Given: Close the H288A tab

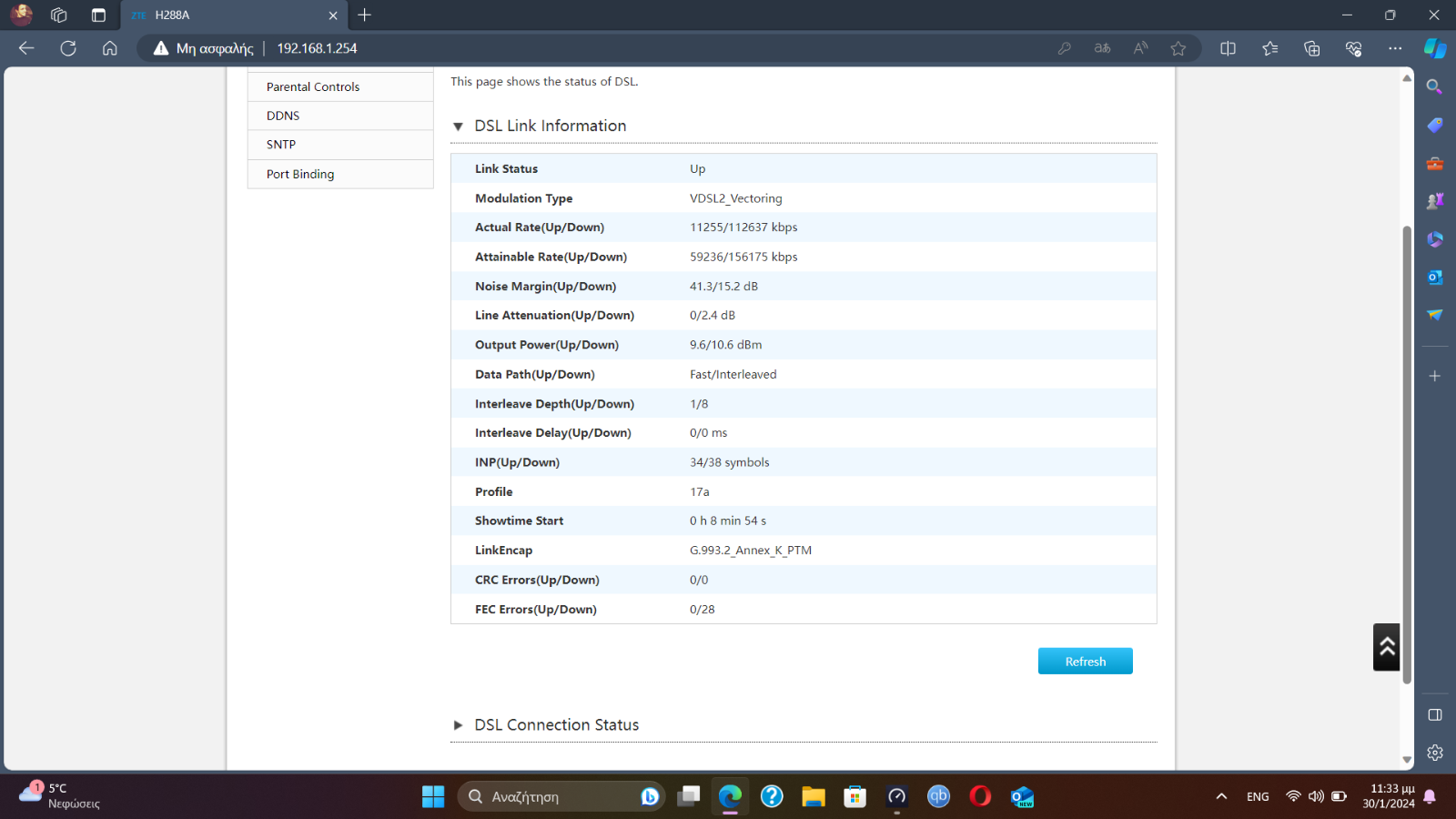Looking at the screenshot, I should point(333,15).
